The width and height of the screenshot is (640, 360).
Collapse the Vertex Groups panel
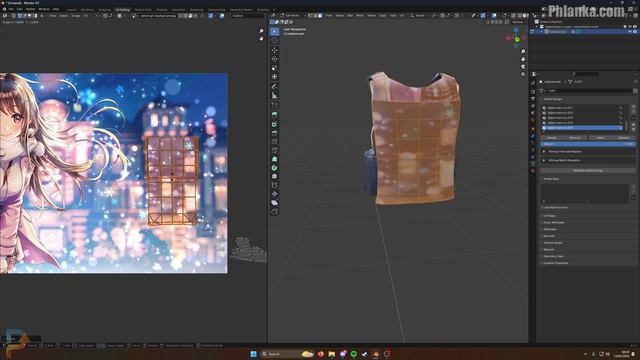tap(553, 99)
